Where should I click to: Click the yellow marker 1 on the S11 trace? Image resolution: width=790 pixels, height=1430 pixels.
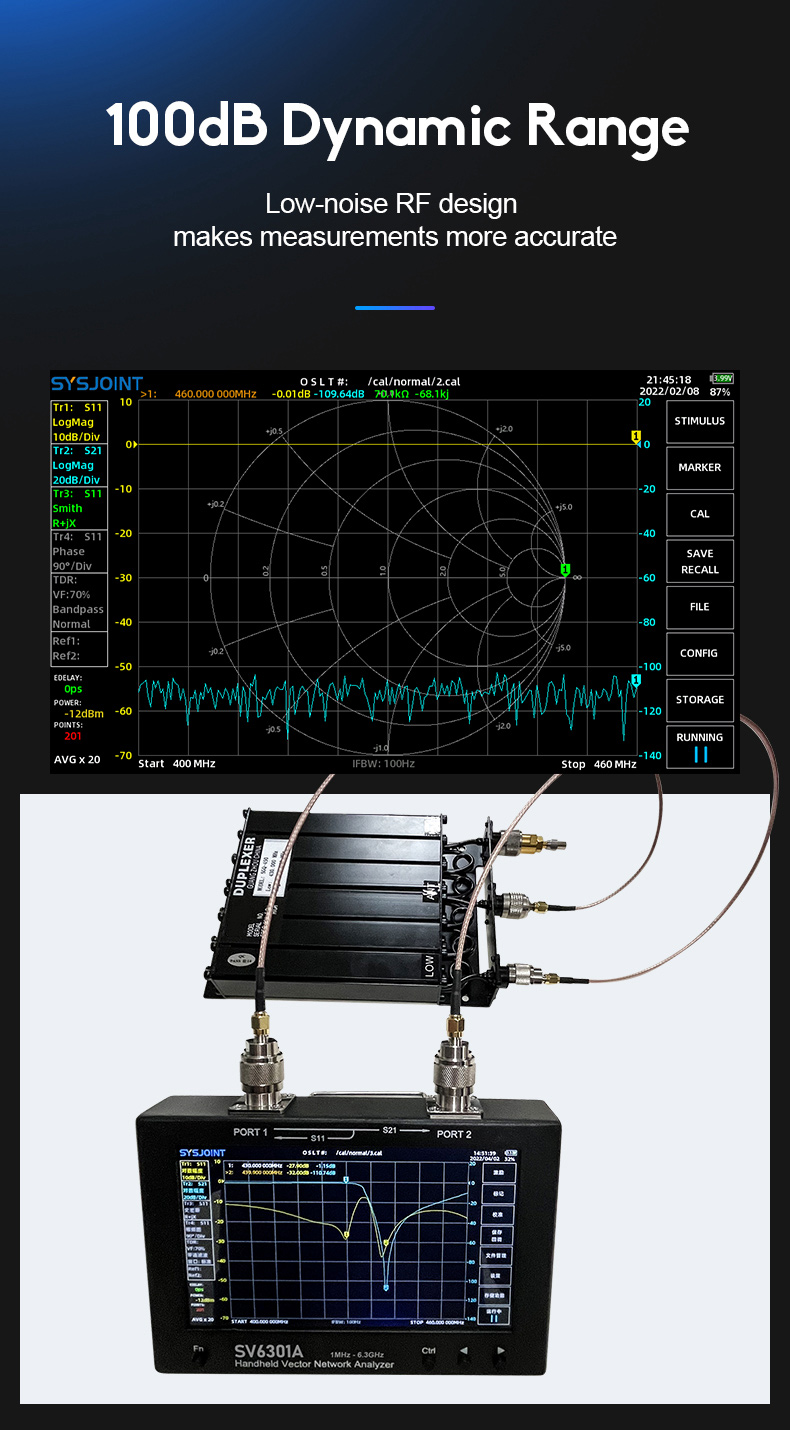(x=635, y=437)
